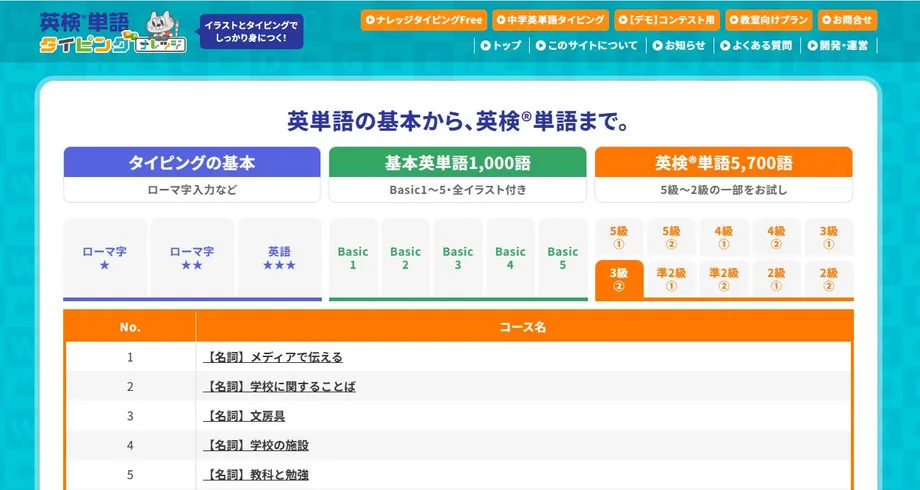The image size is (920, 490).
Task: Select the active 3級 ② tab
Action: (x=619, y=279)
